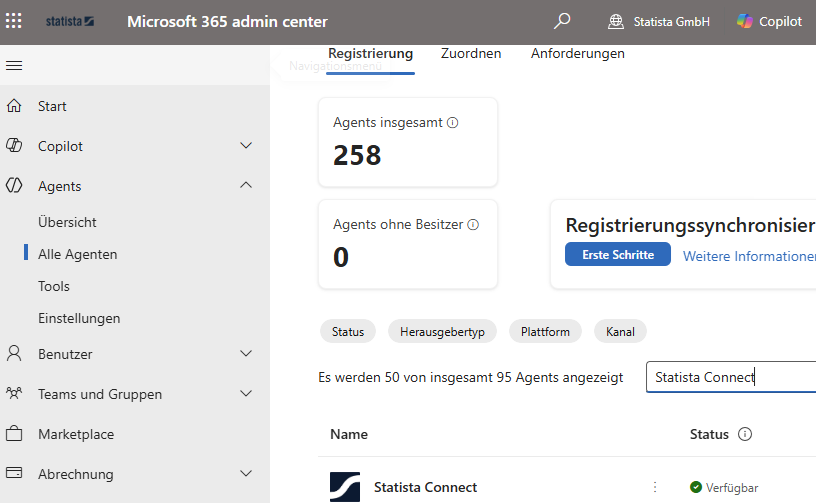Screen dimensions: 816x503
Task: Click the Statista GmbH organization name
Action: coord(671,21)
